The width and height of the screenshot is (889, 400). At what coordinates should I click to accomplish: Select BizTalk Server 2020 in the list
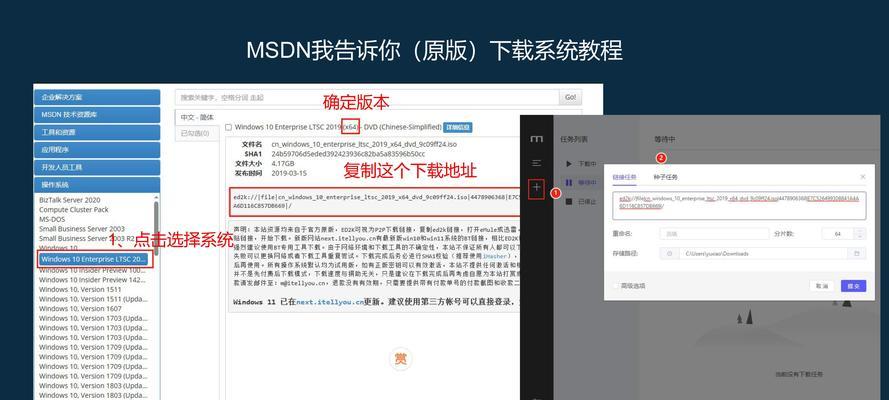pyautogui.click(x=70, y=200)
